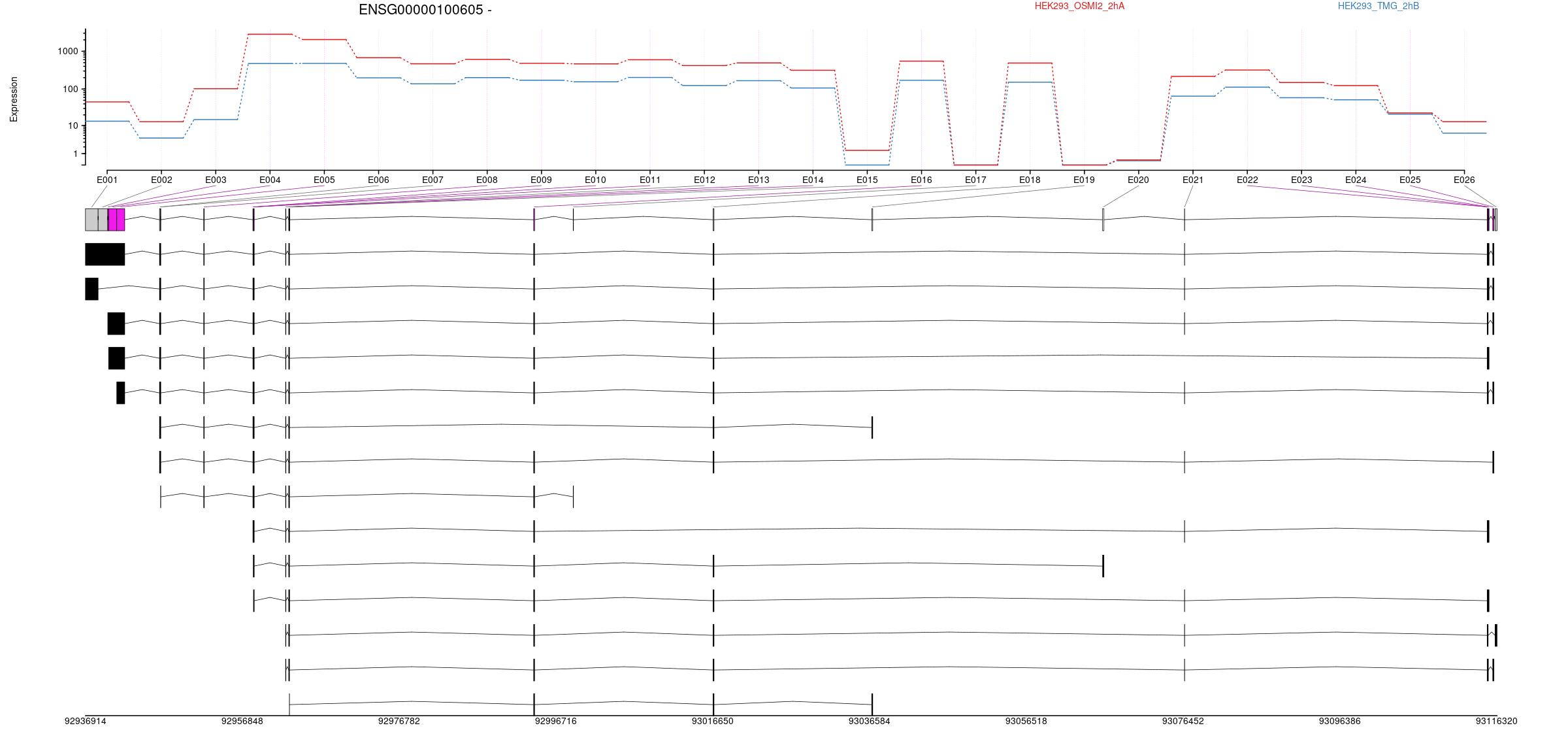This screenshot has width=1568, height=732.
Task: Click exon bin label E015
Action: coord(867,180)
